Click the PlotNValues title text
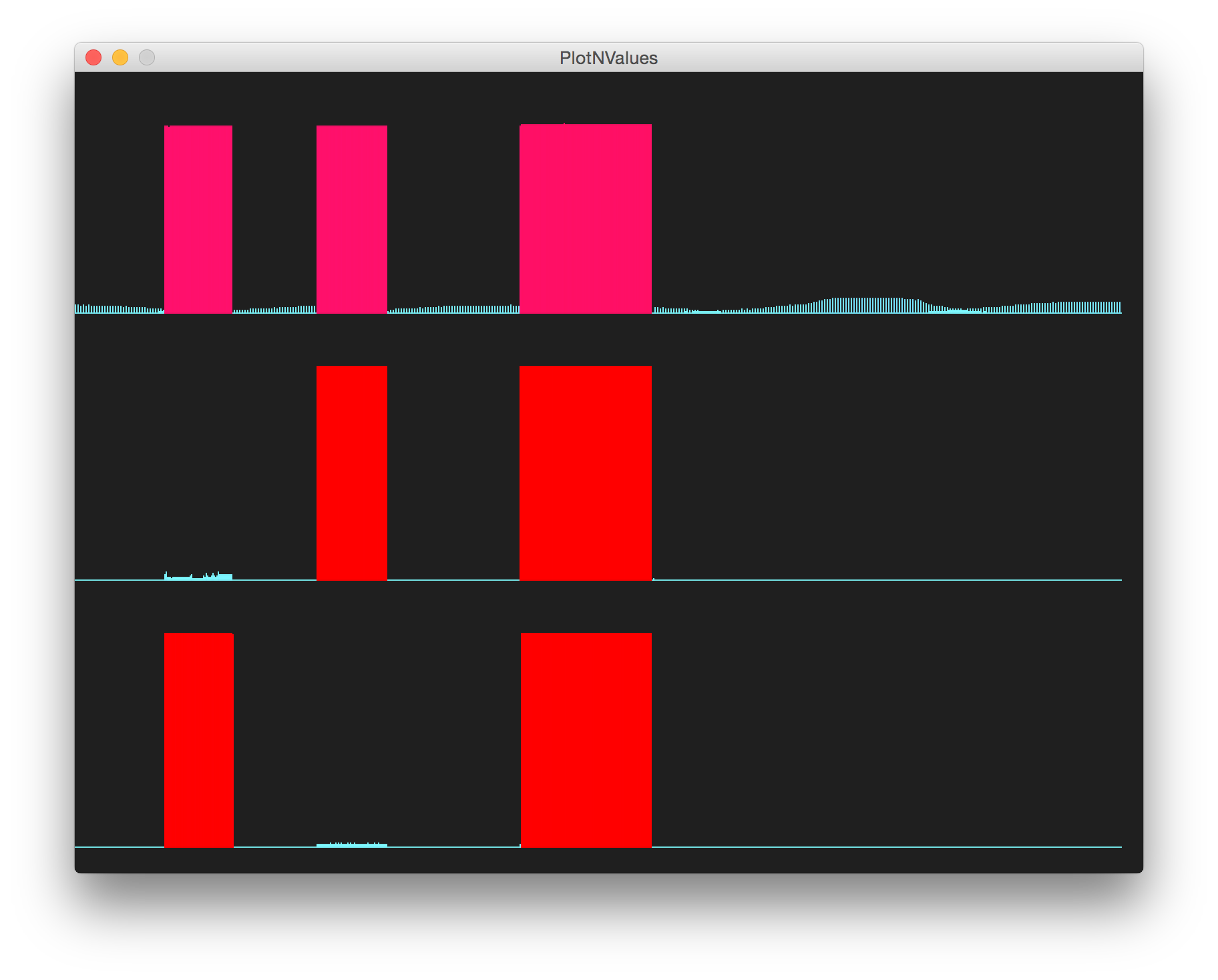1218x980 pixels. (608, 58)
